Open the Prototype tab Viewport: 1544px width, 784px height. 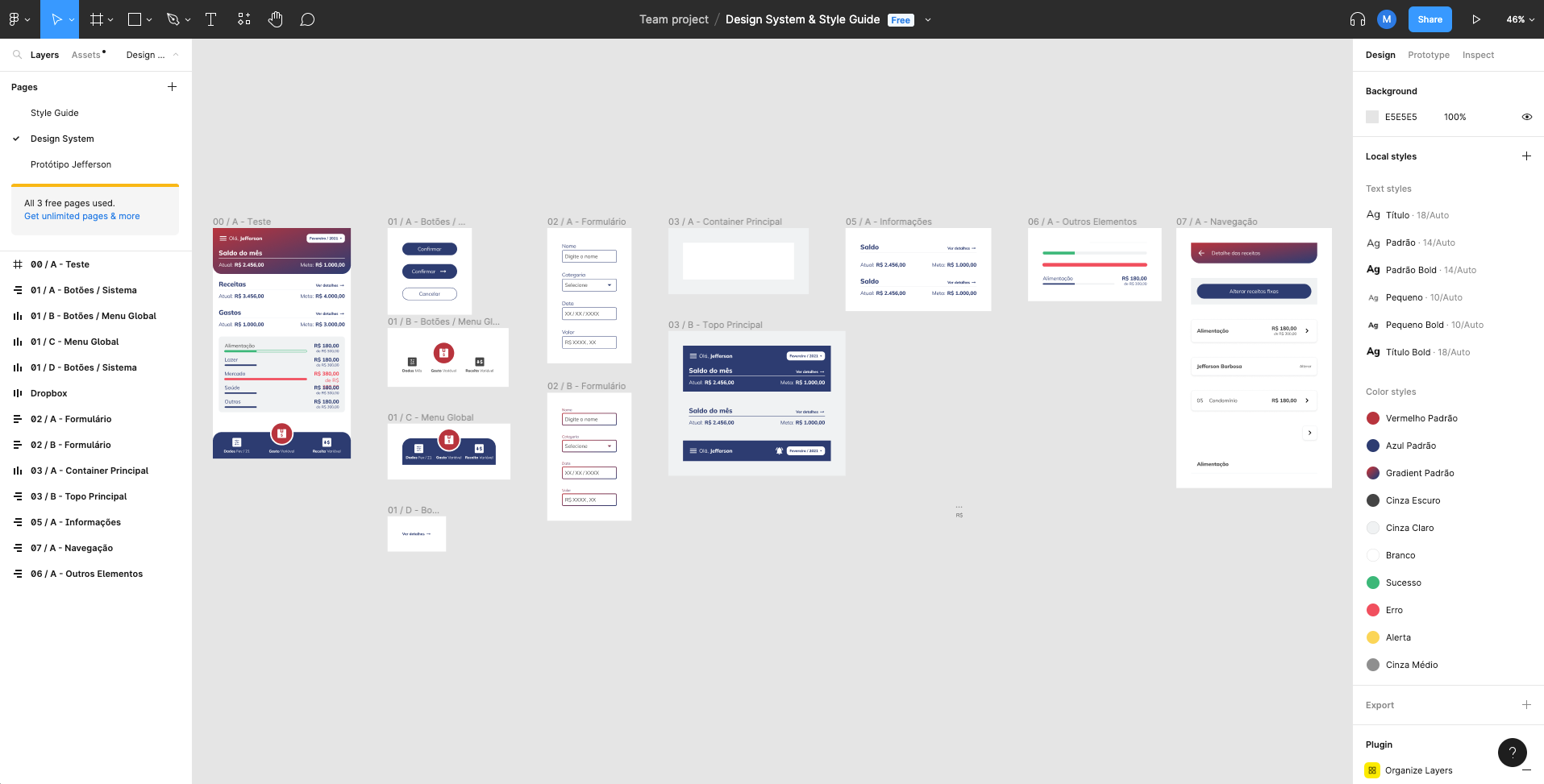(1429, 55)
